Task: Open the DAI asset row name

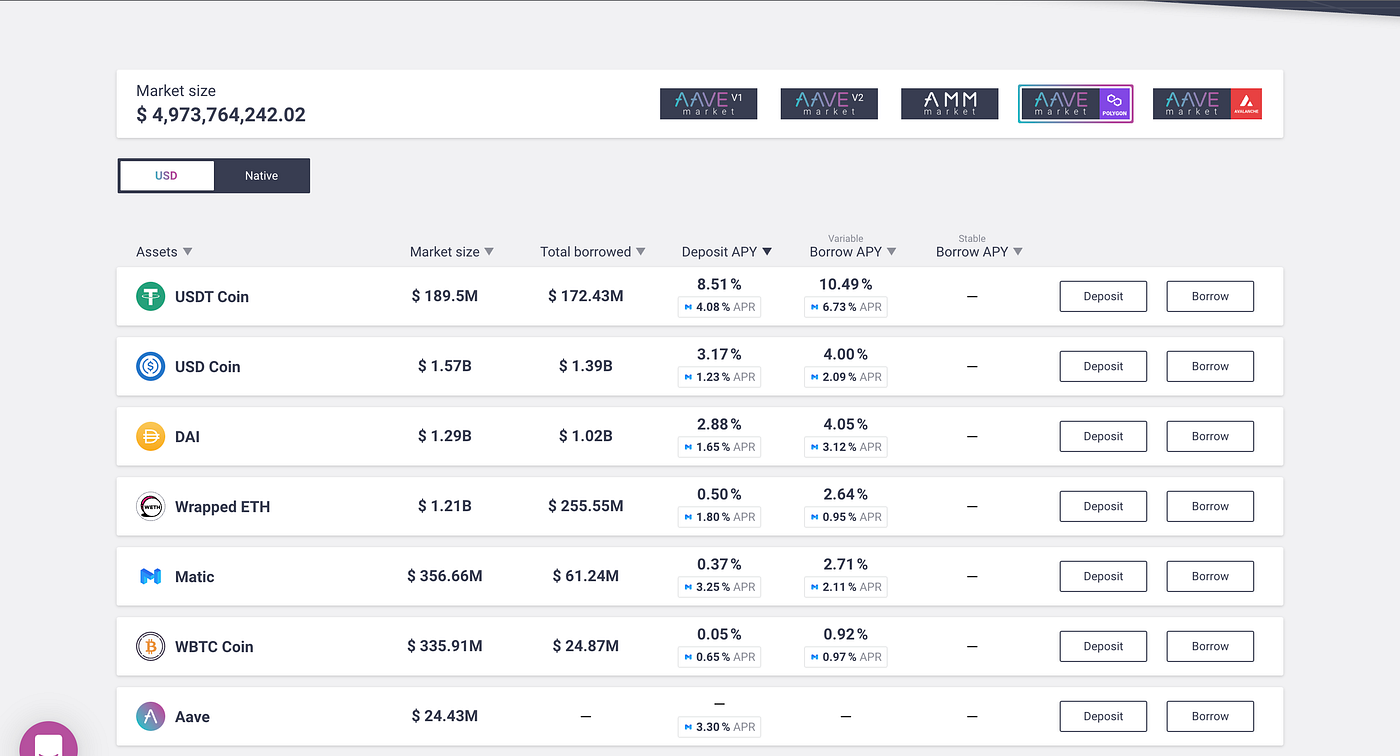Action: tap(187, 437)
